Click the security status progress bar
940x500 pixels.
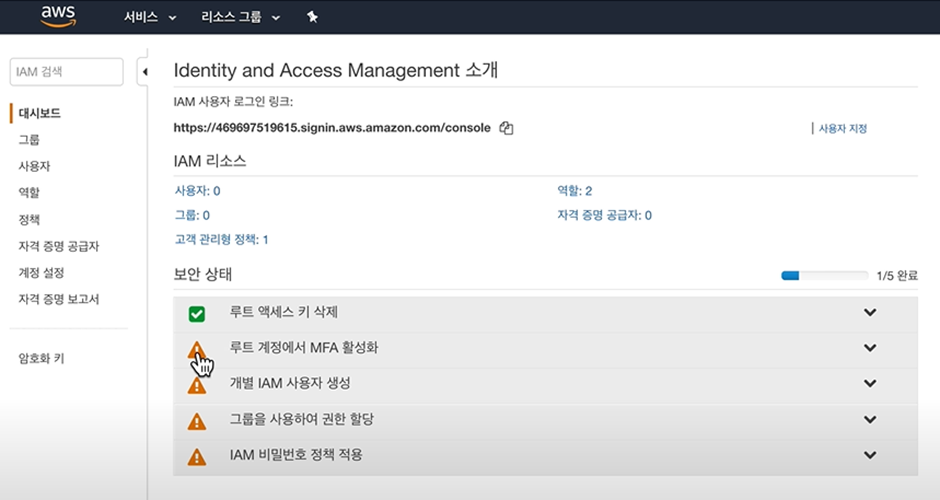pos(824,276)
